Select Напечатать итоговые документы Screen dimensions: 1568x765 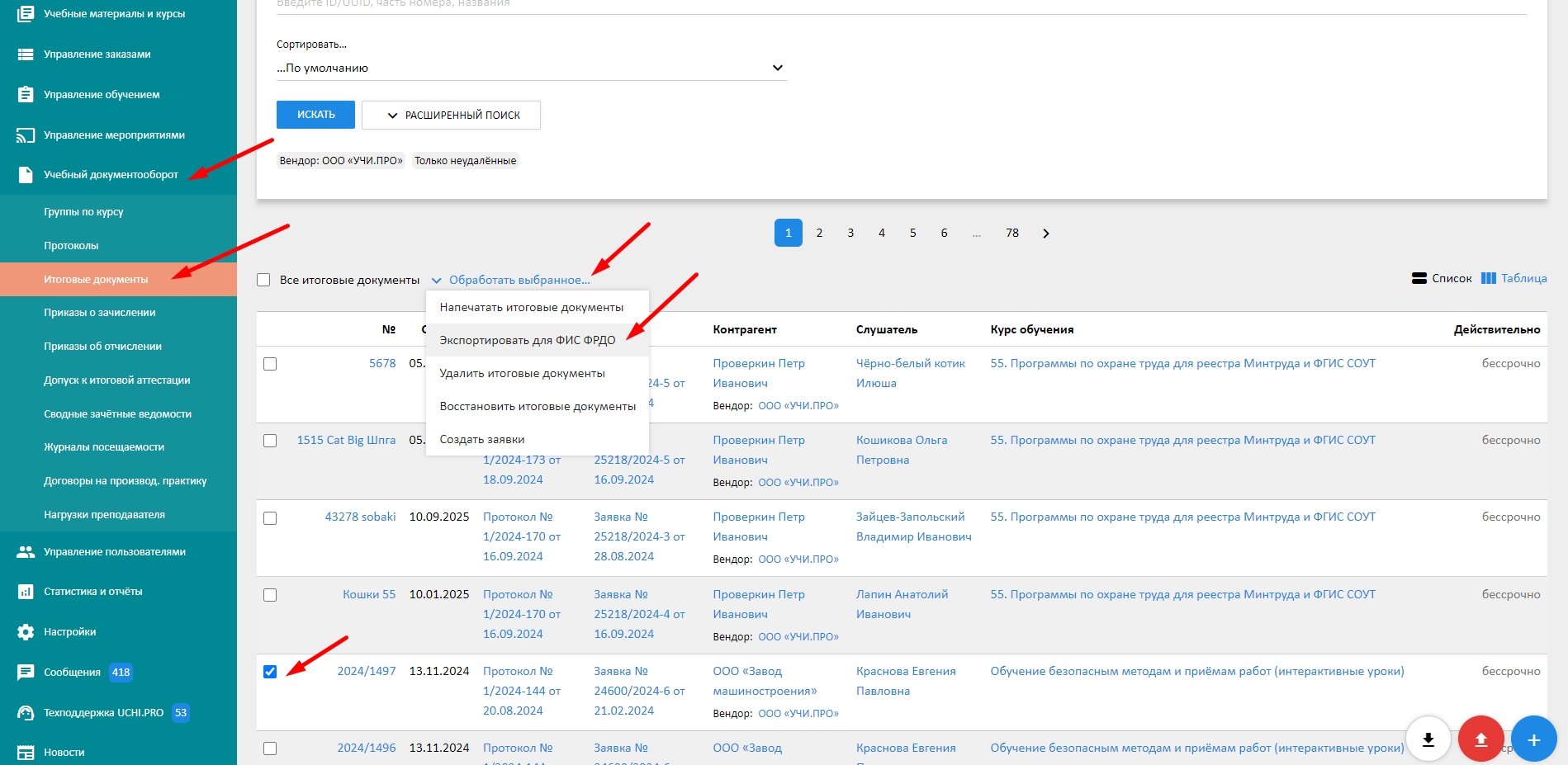[537, 307]
